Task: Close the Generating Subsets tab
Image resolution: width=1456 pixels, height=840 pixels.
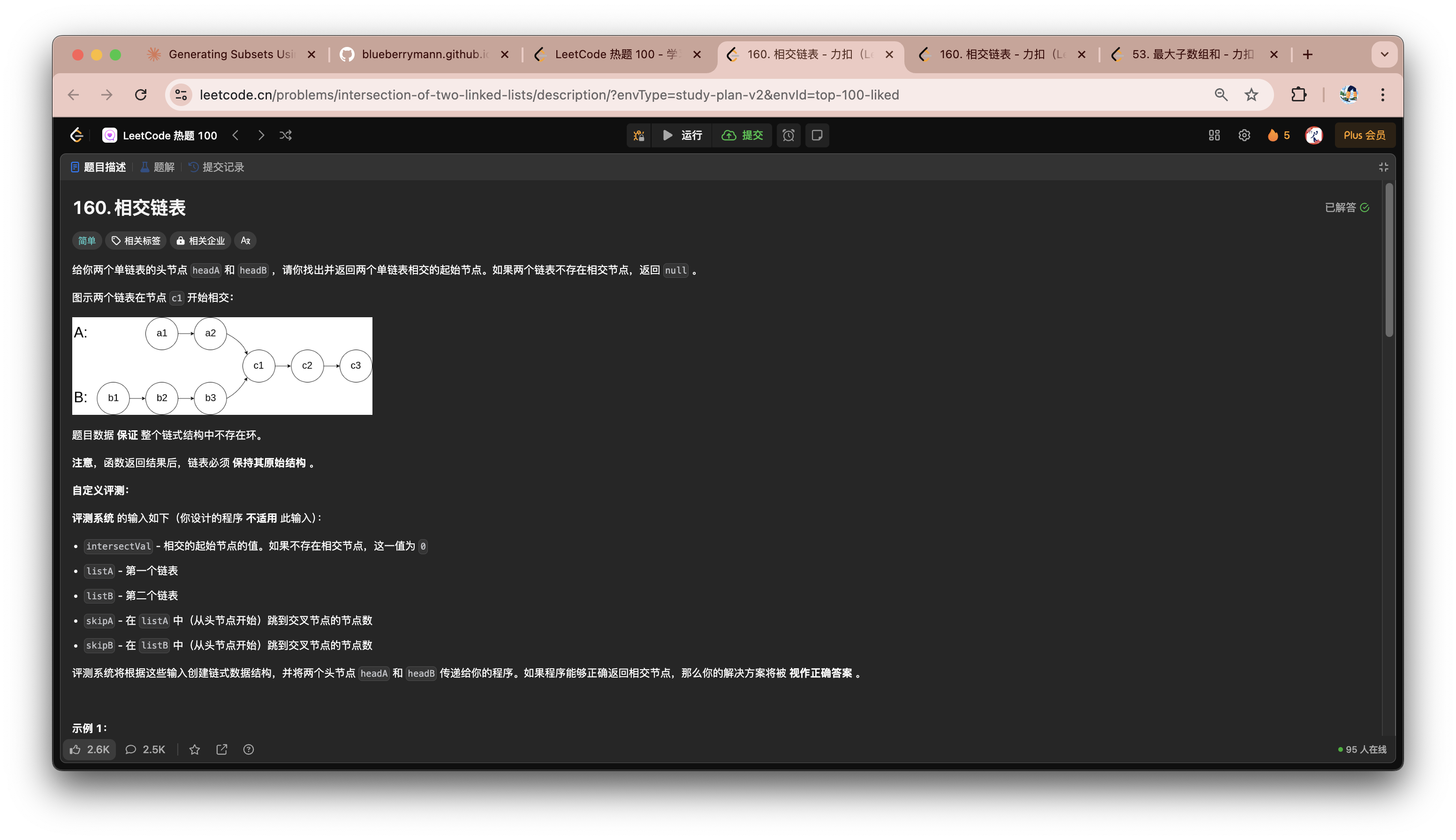Action: coord(311,54)
